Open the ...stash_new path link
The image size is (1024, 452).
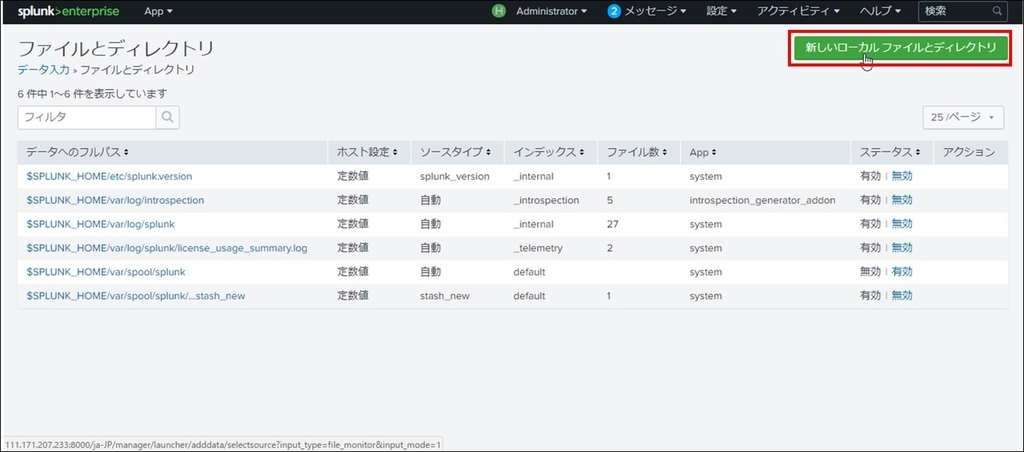click(x=136, y=296)
